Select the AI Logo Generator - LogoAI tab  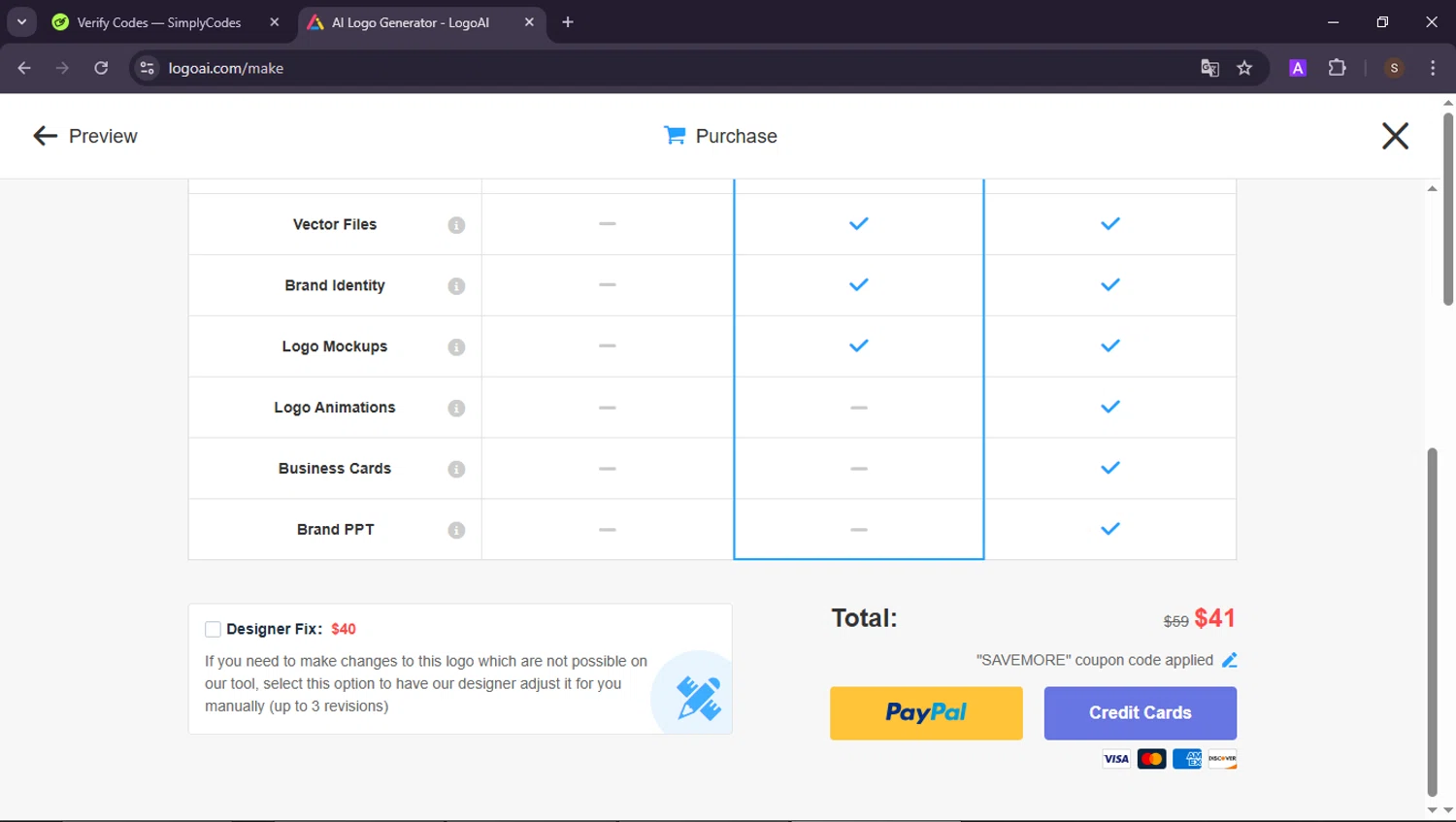tap(410, 22)
